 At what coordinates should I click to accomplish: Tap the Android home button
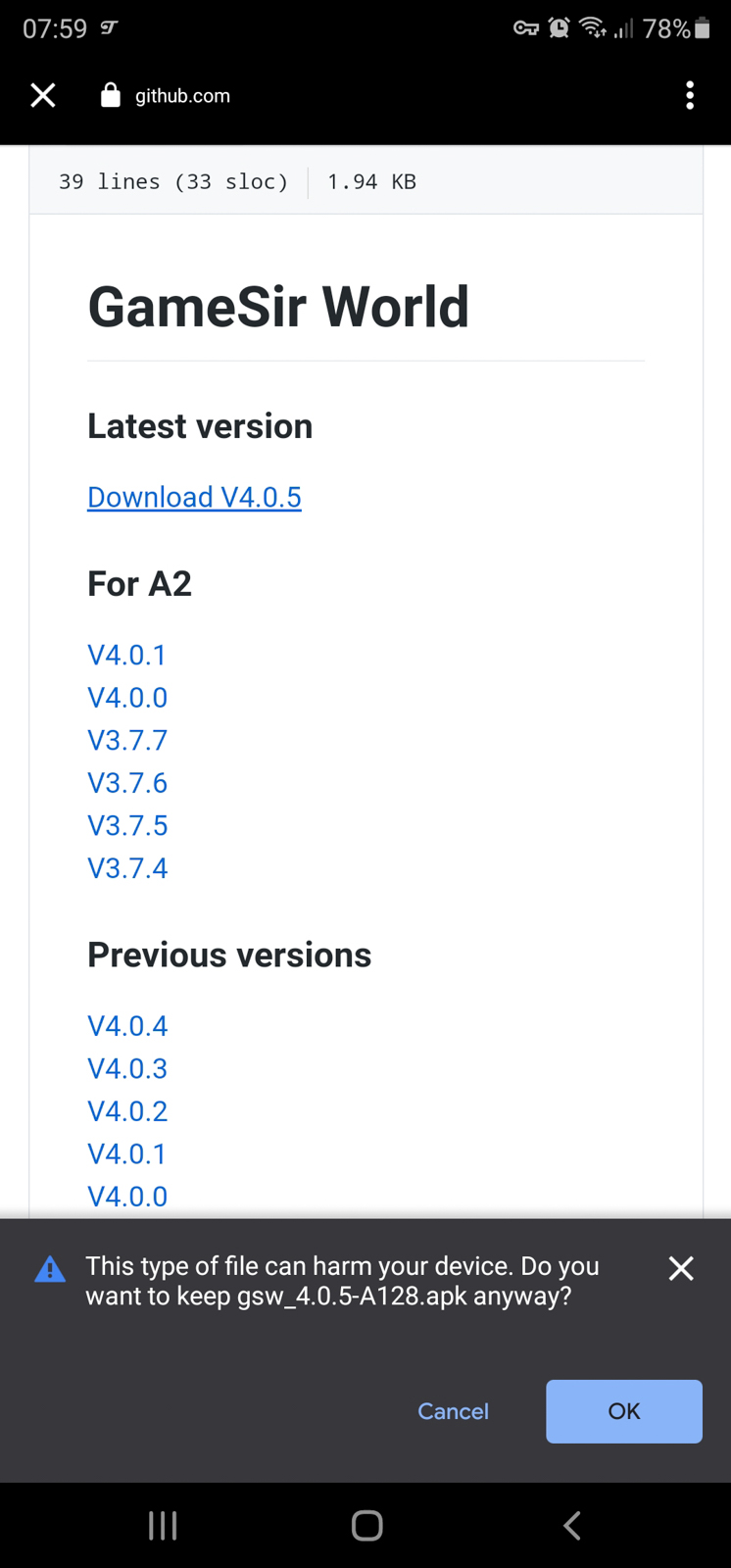[x=366, y=1525]
